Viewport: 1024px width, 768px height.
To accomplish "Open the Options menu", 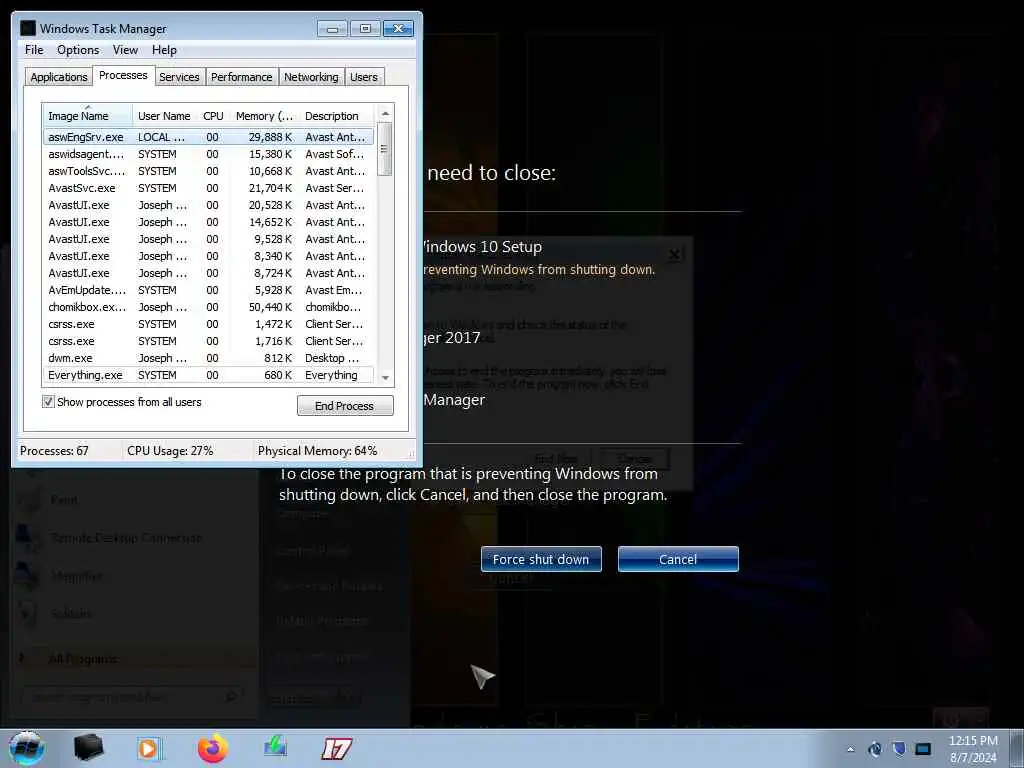I will click(x=78, y=50).
